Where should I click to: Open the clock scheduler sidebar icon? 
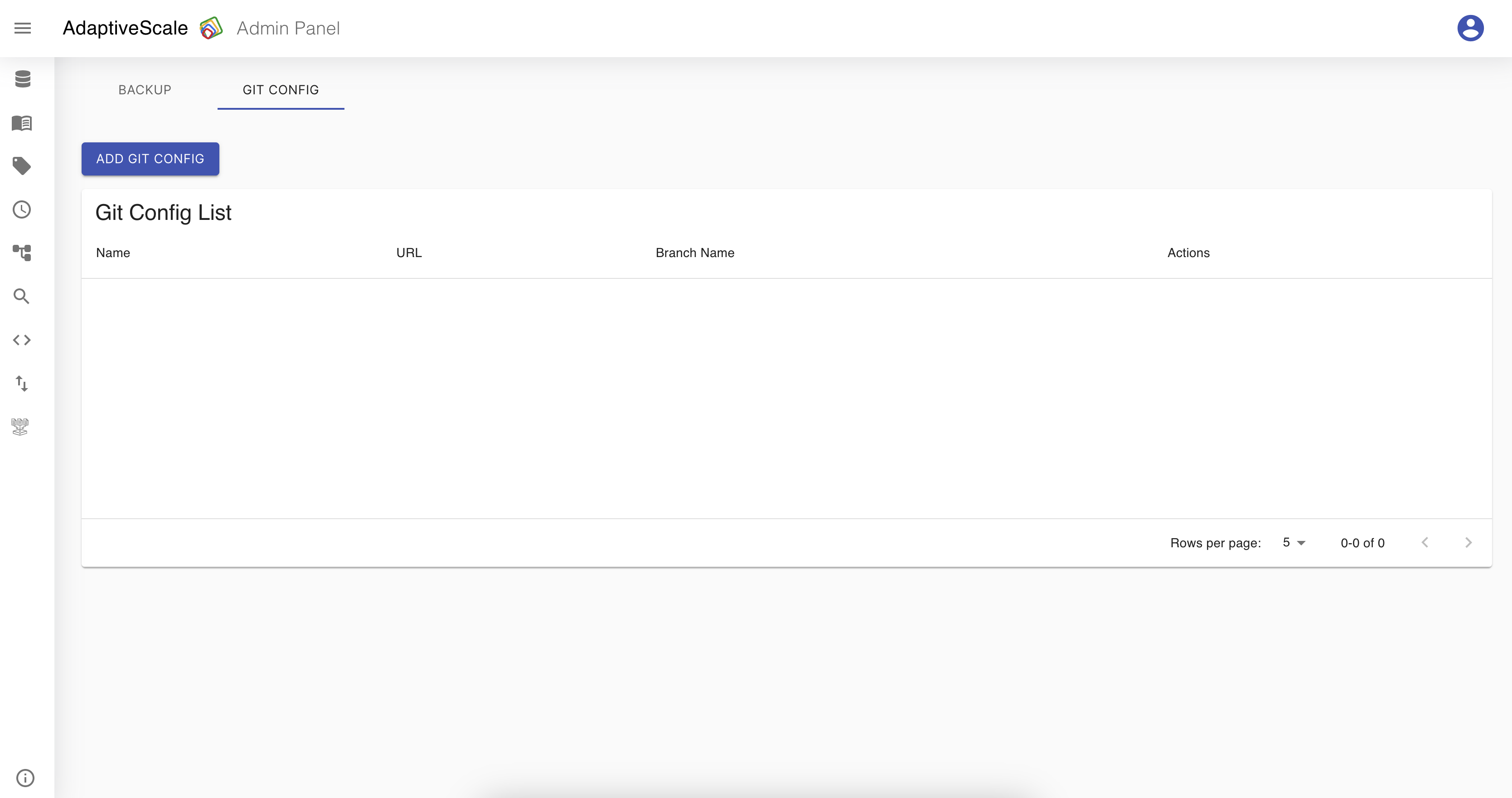tap(22, 209)
